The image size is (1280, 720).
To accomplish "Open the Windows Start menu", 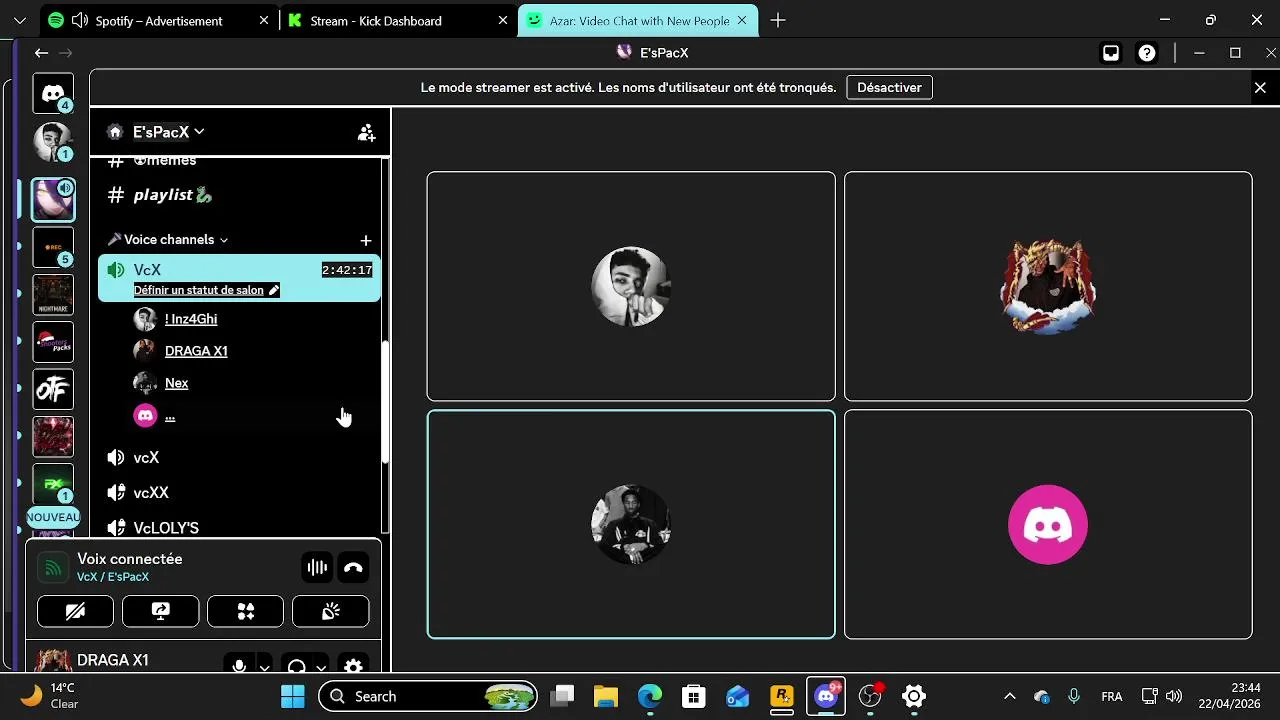I will [293, 696].
